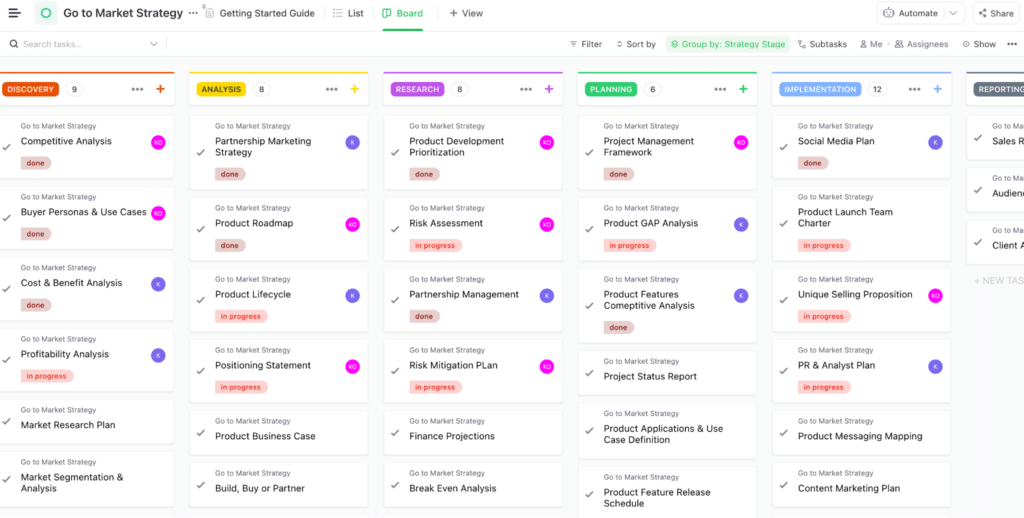Image resolution: width=1024 pixels, height=518 pixels.
Task: Click in progress tag on Profitability Analysis
Action: coord(47,376)
